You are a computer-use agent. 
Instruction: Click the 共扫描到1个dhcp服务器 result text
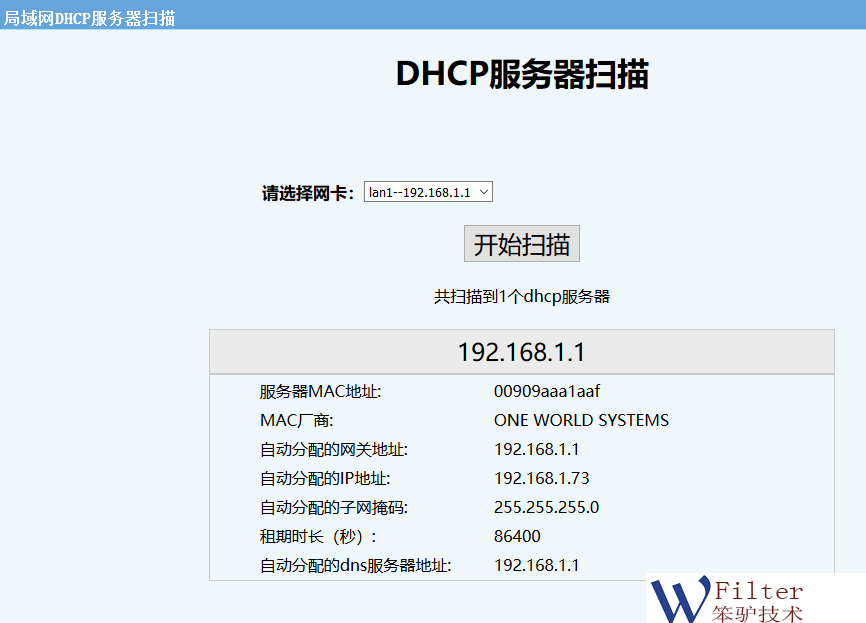coord(521,297)
